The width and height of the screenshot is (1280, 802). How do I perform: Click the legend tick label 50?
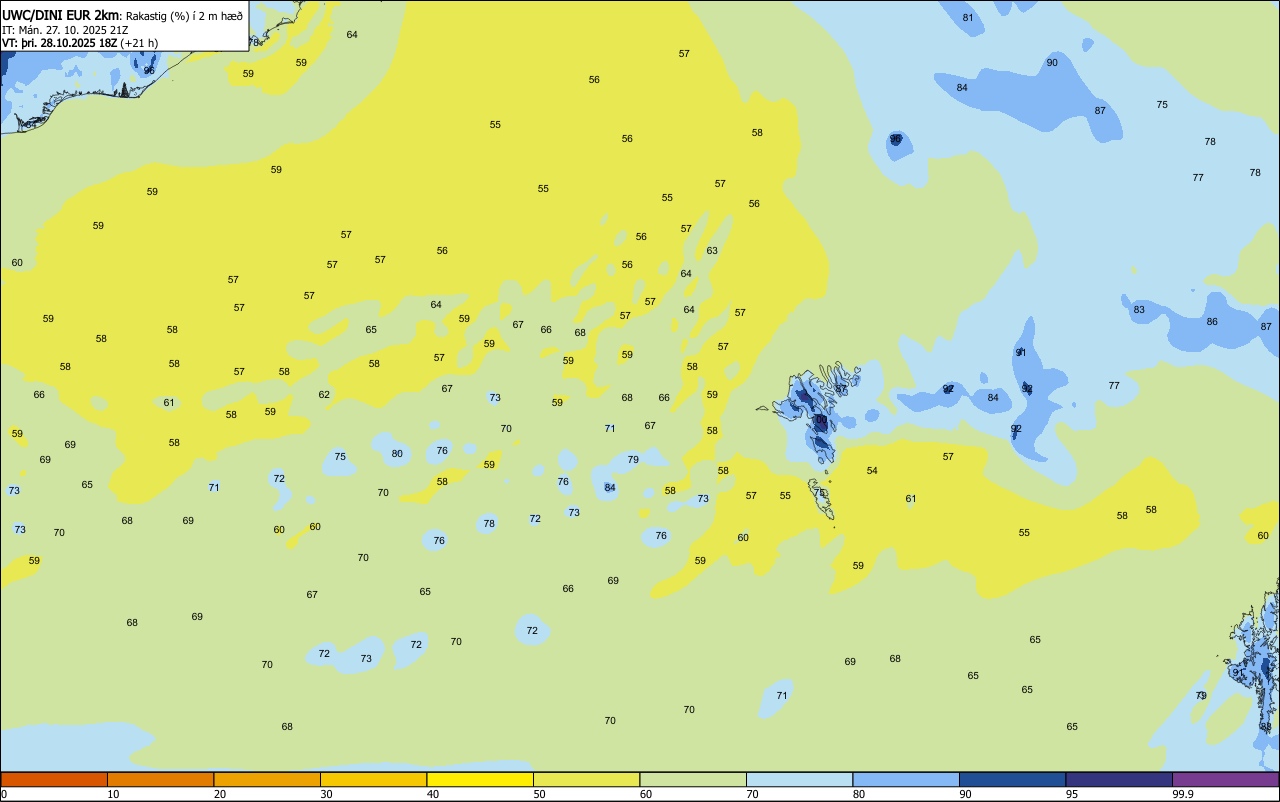(539, 794)
